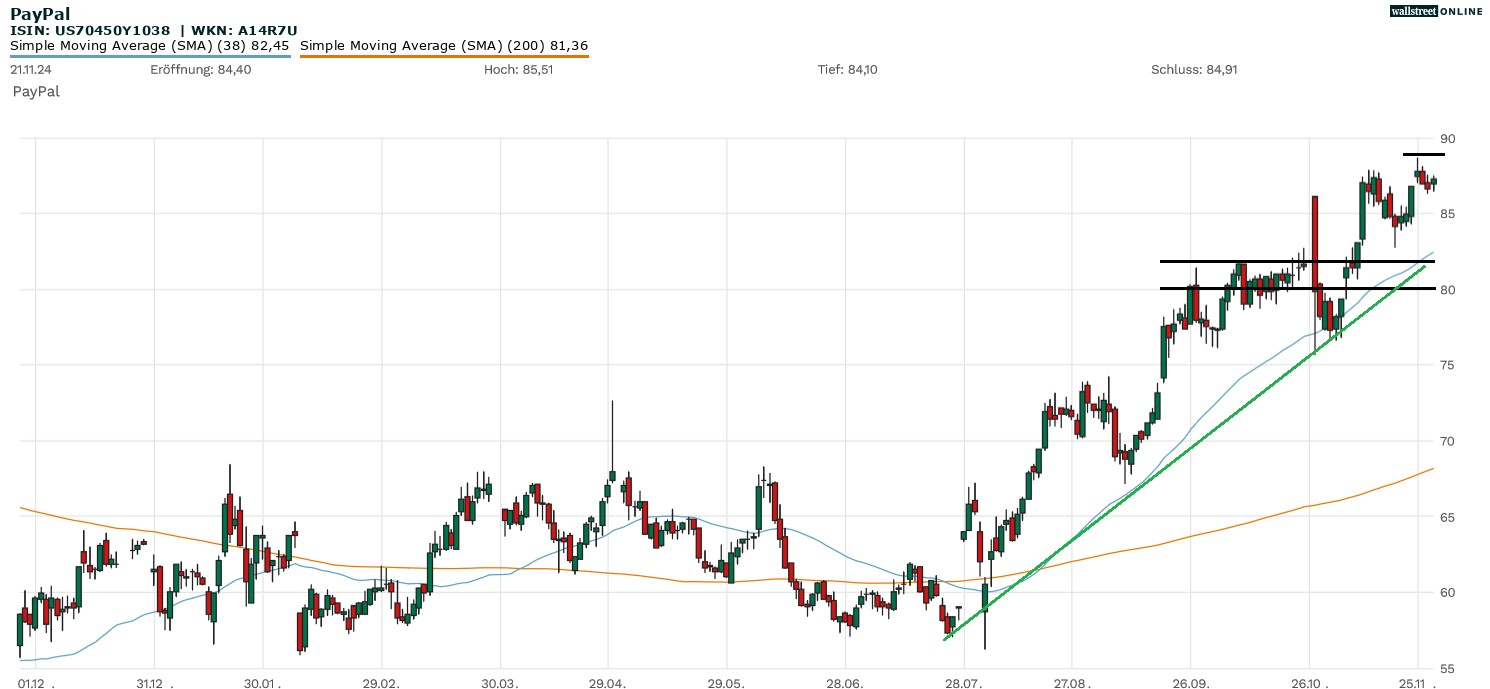Click the blue underline beneath SMA (38) legend
Image resolution: width=1490 pixels, height=689 pixels.
pyautogui.click(x=150, y=56)
